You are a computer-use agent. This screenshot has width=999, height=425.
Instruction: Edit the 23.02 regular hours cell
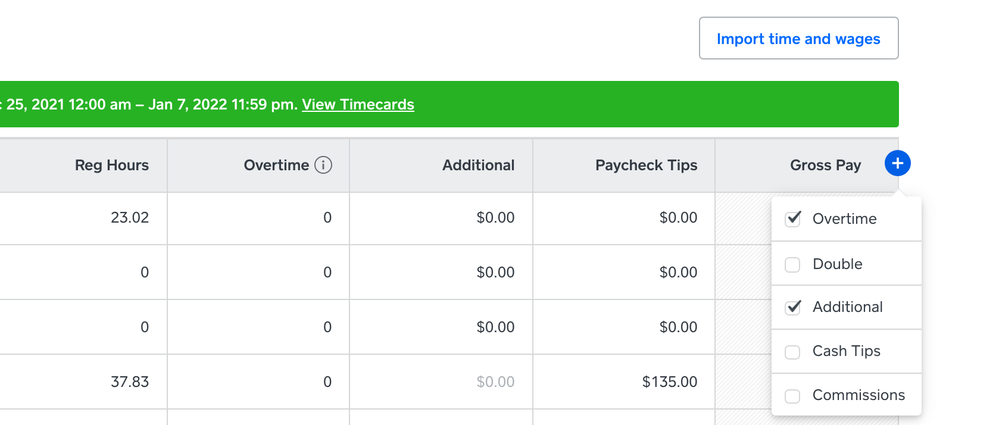click(x=129, y=217)
